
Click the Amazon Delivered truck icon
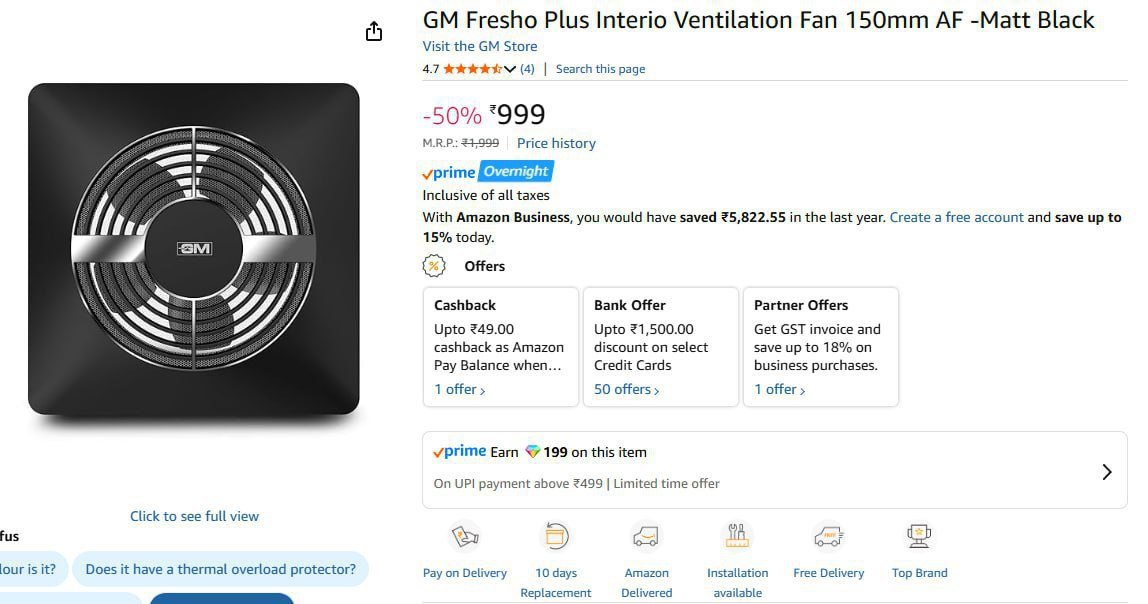[646, 537]
